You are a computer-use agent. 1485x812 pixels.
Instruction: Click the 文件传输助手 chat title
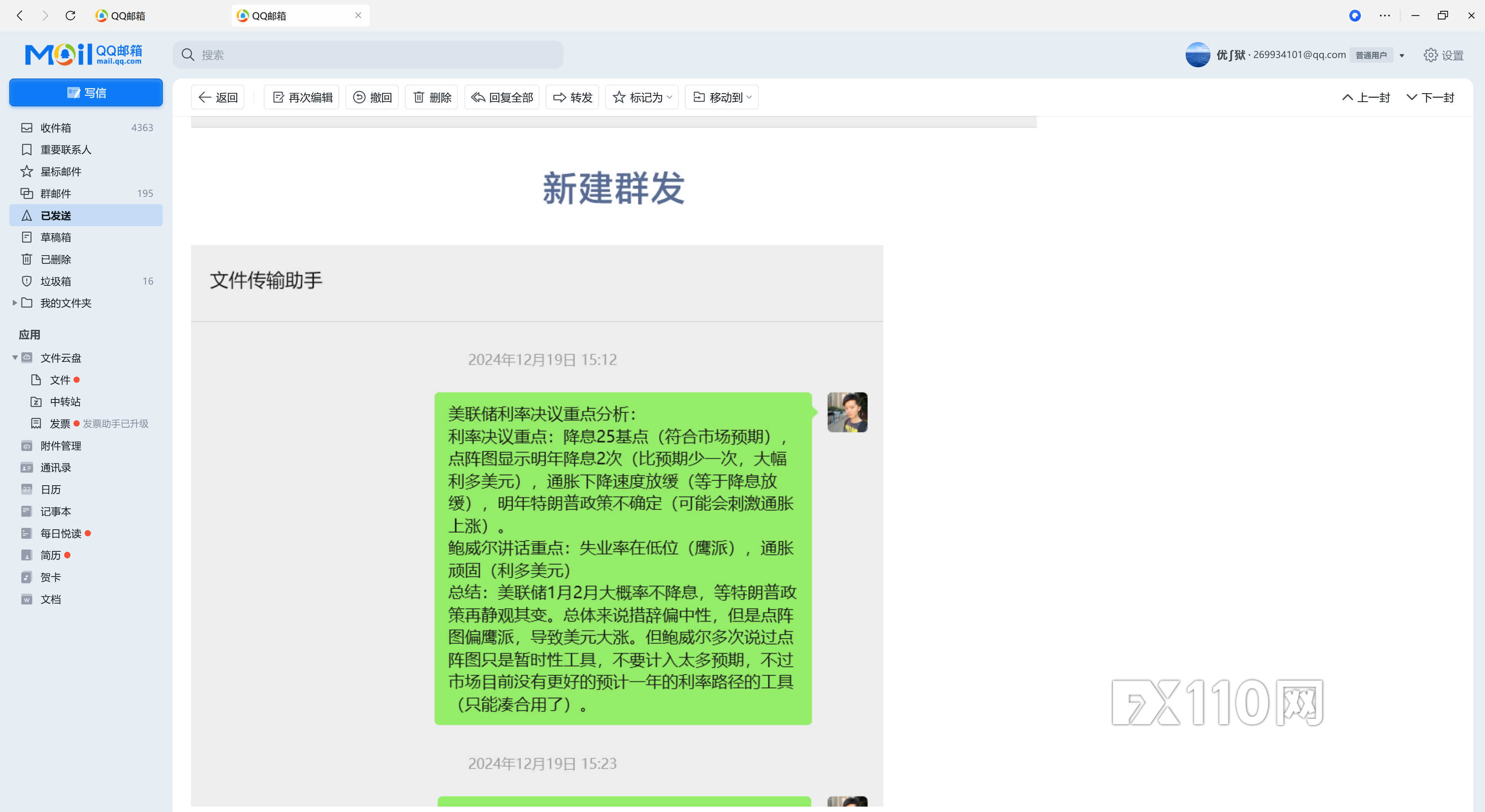point(266,281)
